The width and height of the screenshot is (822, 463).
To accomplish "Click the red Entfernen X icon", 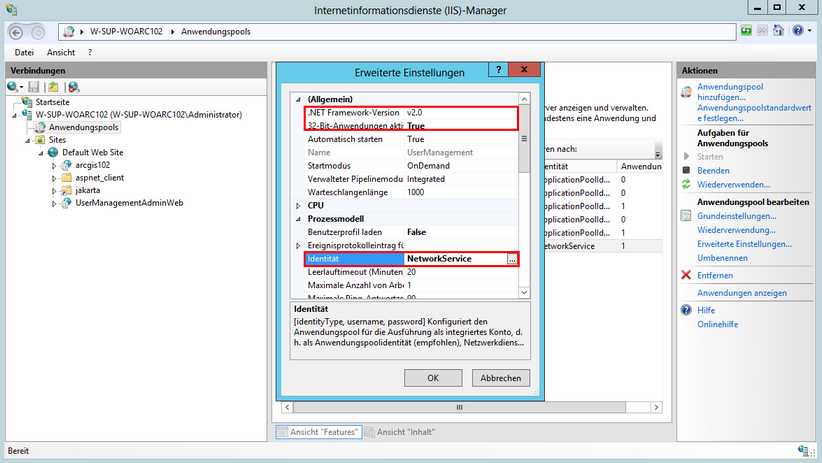I will tap(686, 275).
